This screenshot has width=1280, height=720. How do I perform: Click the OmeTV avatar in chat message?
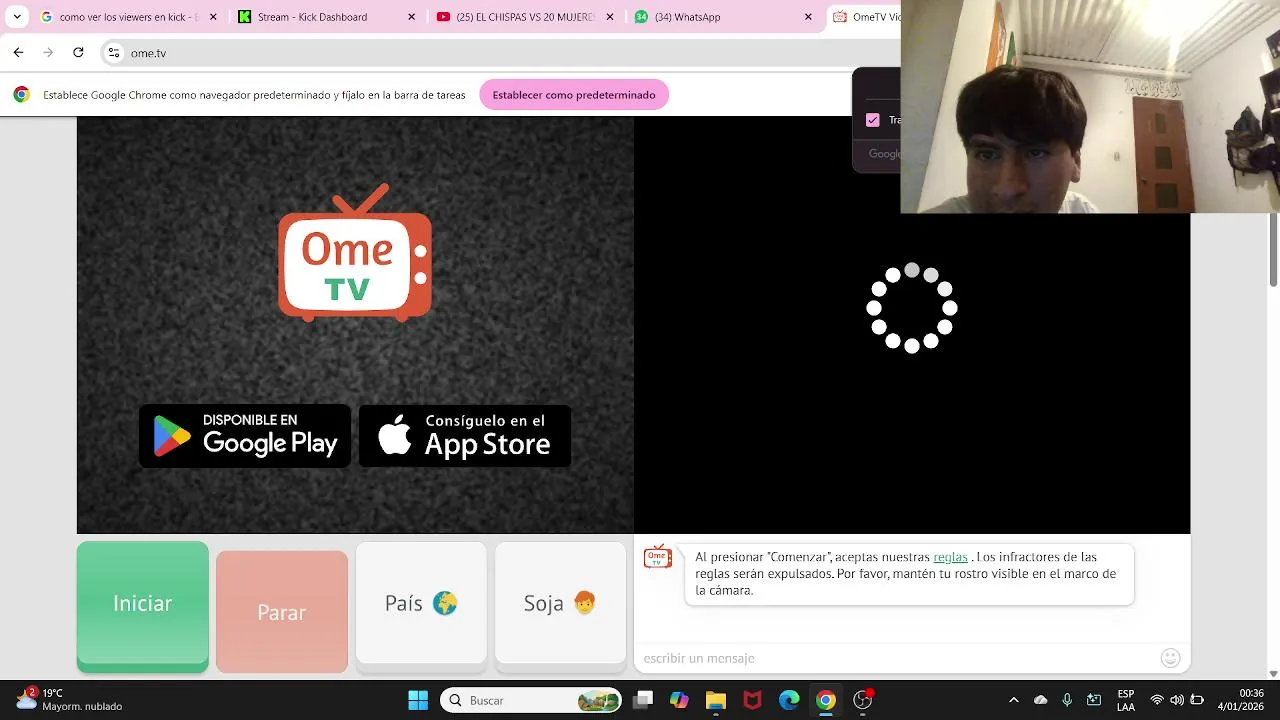657,558
